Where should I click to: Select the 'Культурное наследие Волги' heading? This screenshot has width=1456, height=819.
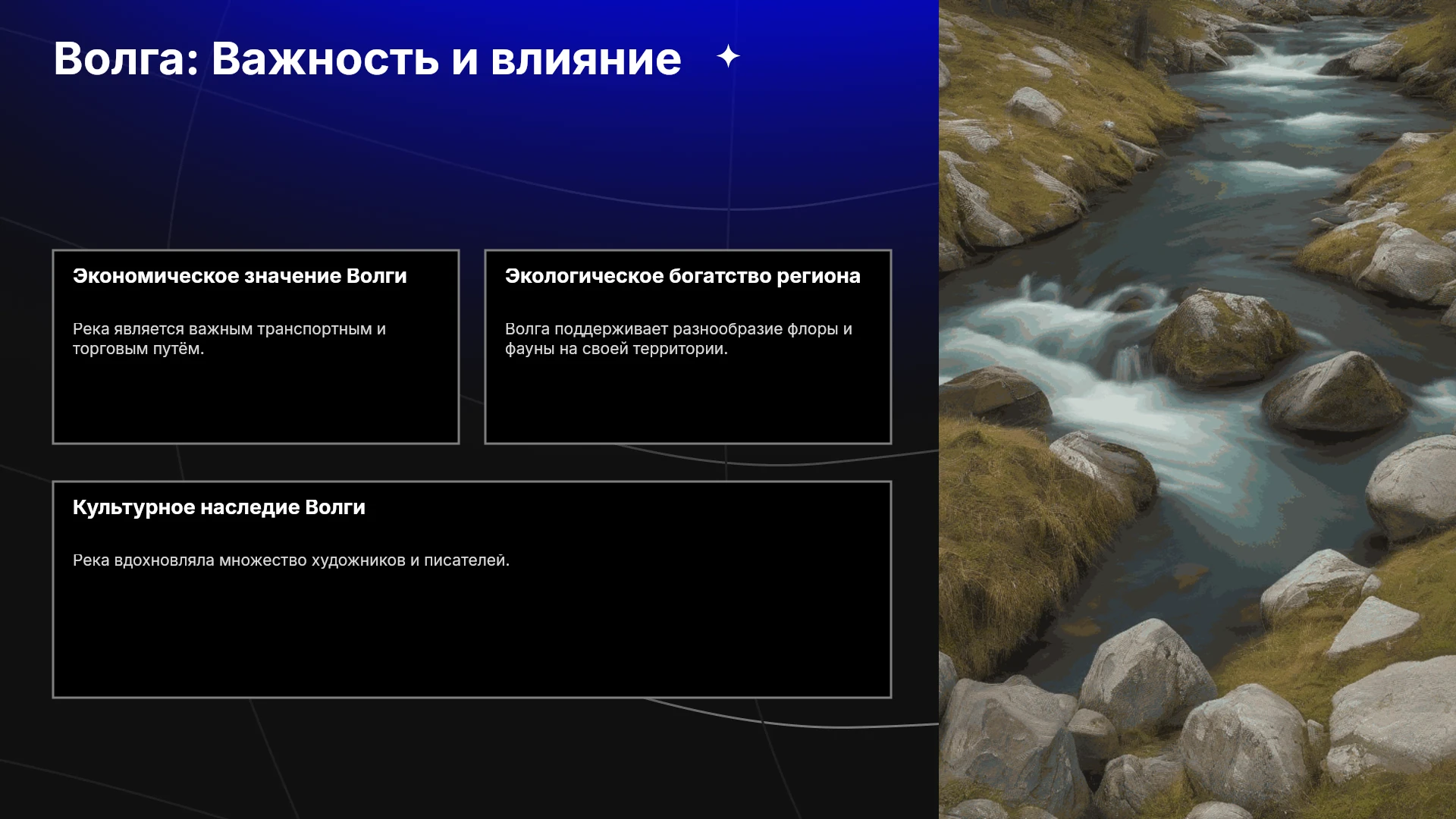tap(219, 507)
